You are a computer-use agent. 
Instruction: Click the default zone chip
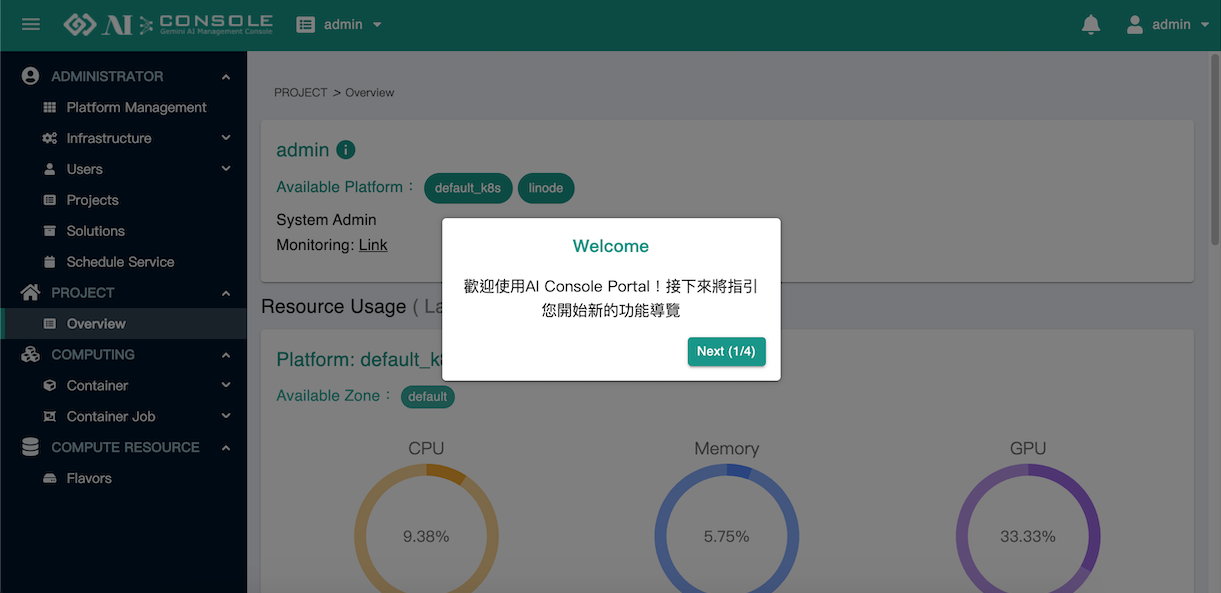click(x=428, y=396)
